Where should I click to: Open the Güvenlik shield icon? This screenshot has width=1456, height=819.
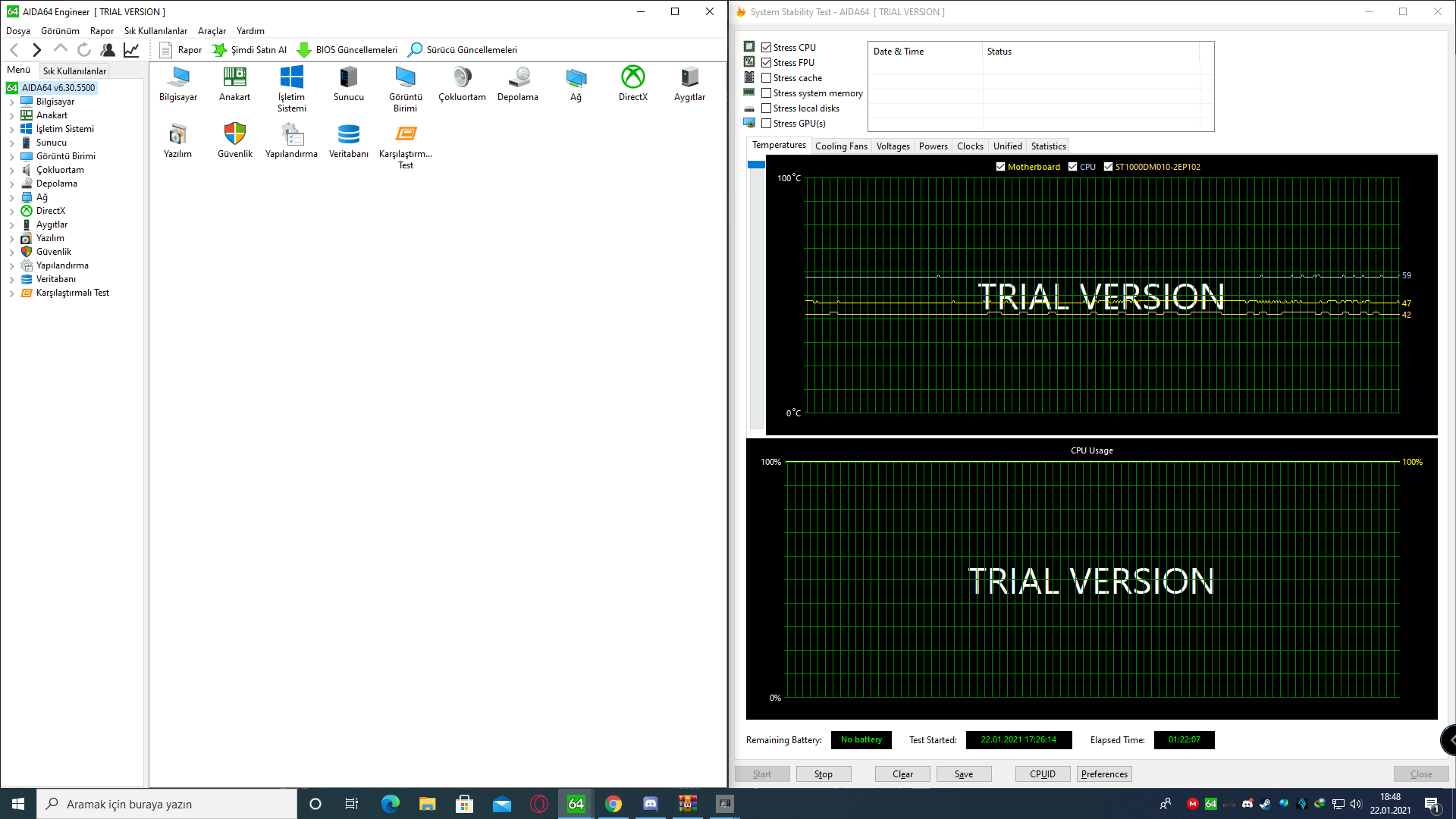tap(235, 135)
